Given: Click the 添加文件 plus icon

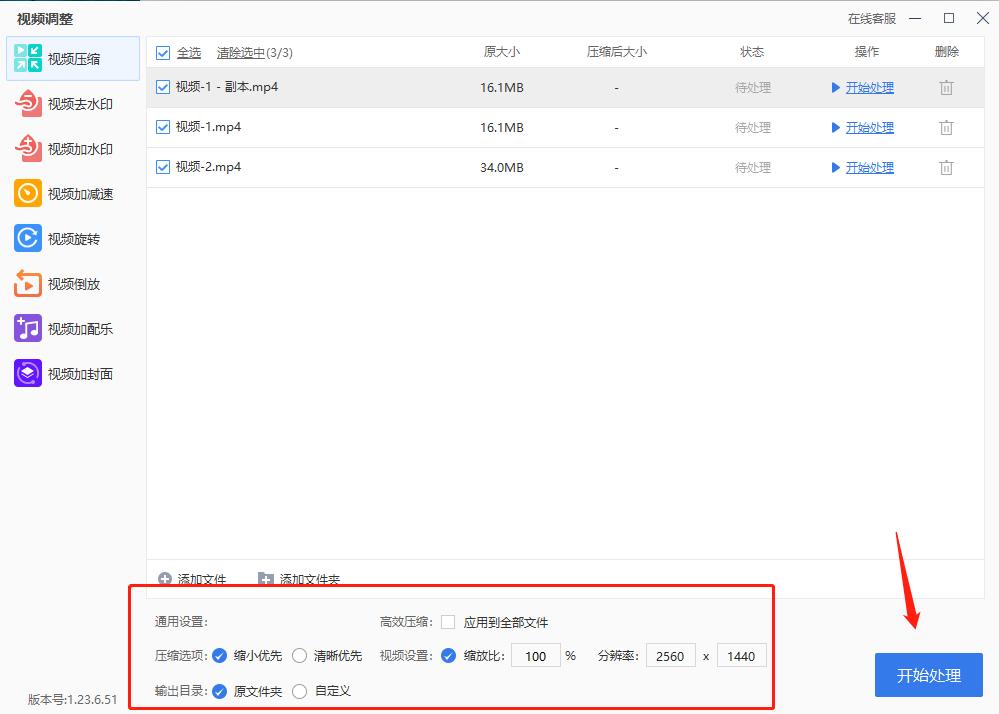Looking at the screenshot, I should pyautogui.click(x=165, y=579).
